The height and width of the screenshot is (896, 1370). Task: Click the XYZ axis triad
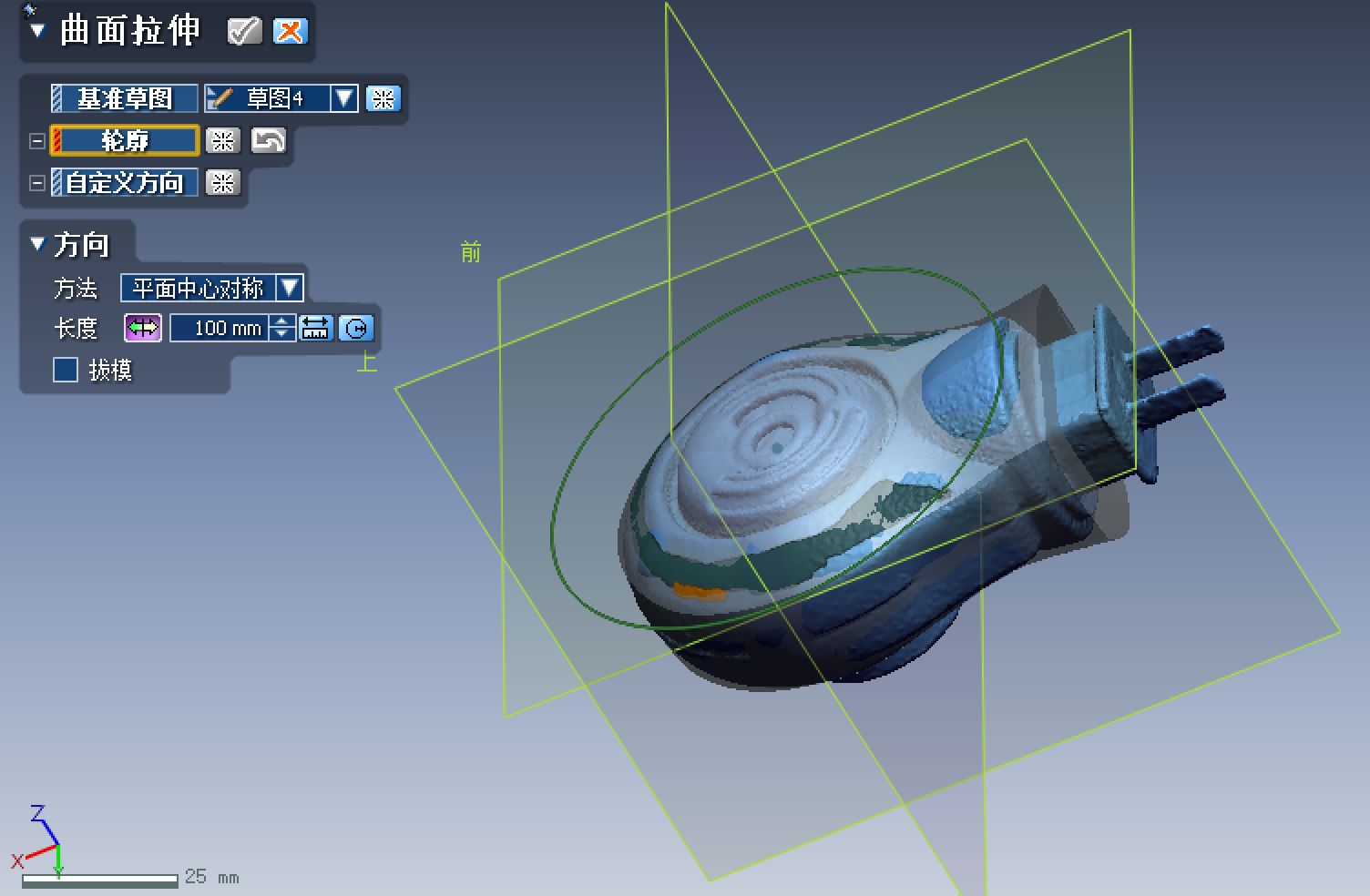(36, 842)
